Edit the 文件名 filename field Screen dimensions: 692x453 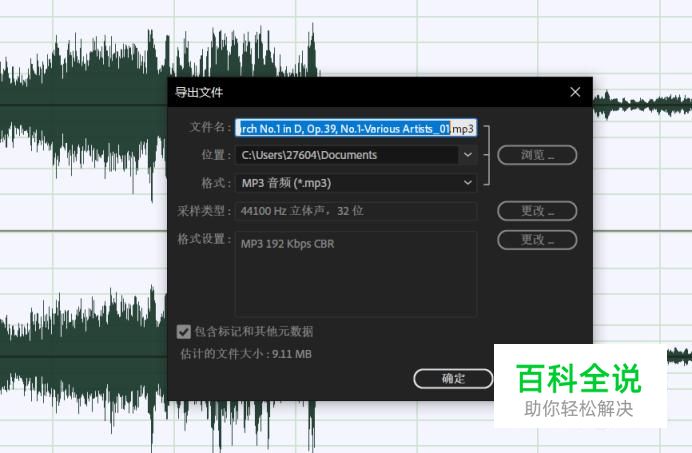tap(356, 128)
